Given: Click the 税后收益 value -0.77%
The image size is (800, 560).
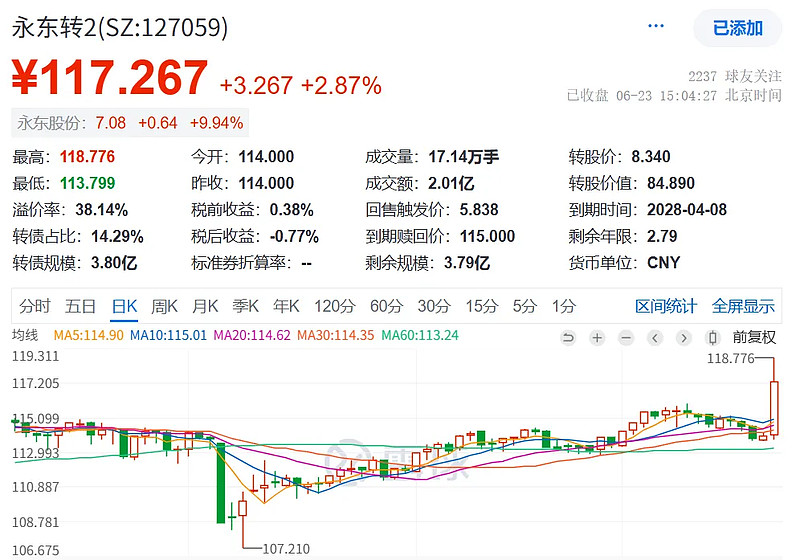Looking at the screenshot, I should point(294,236).
